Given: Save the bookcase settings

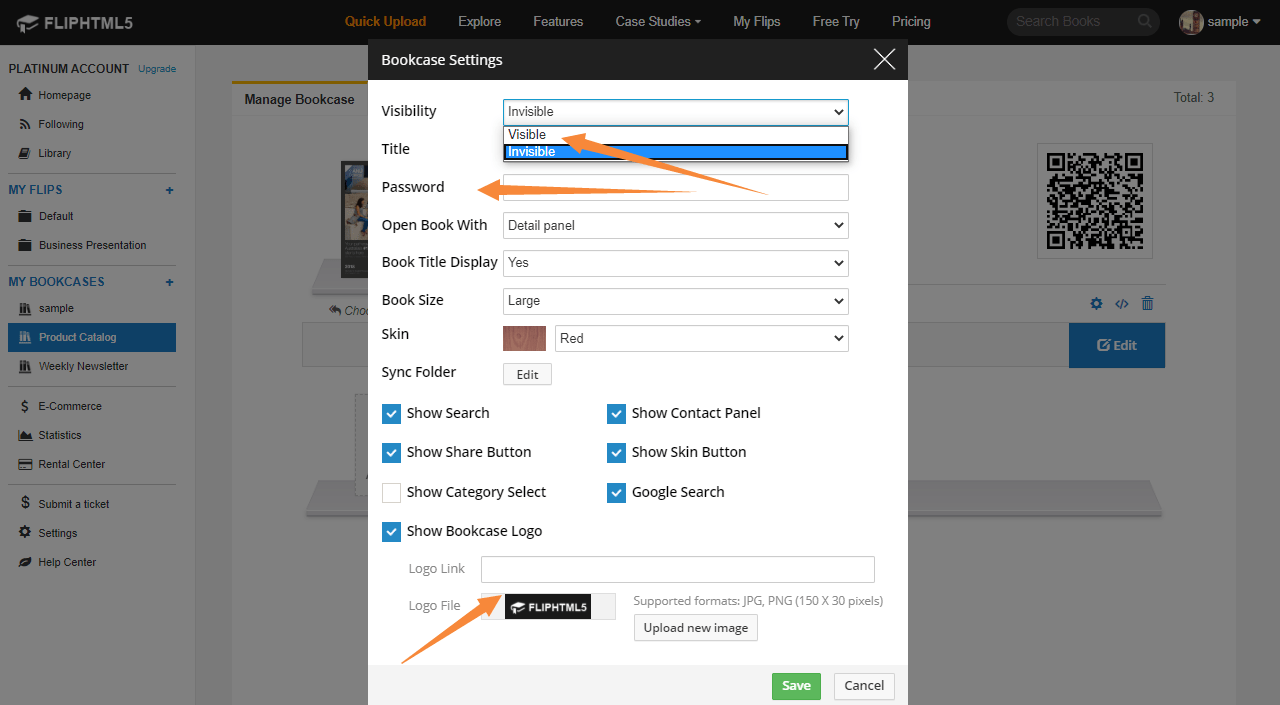Looking at the screenshot, I should 796,686.
